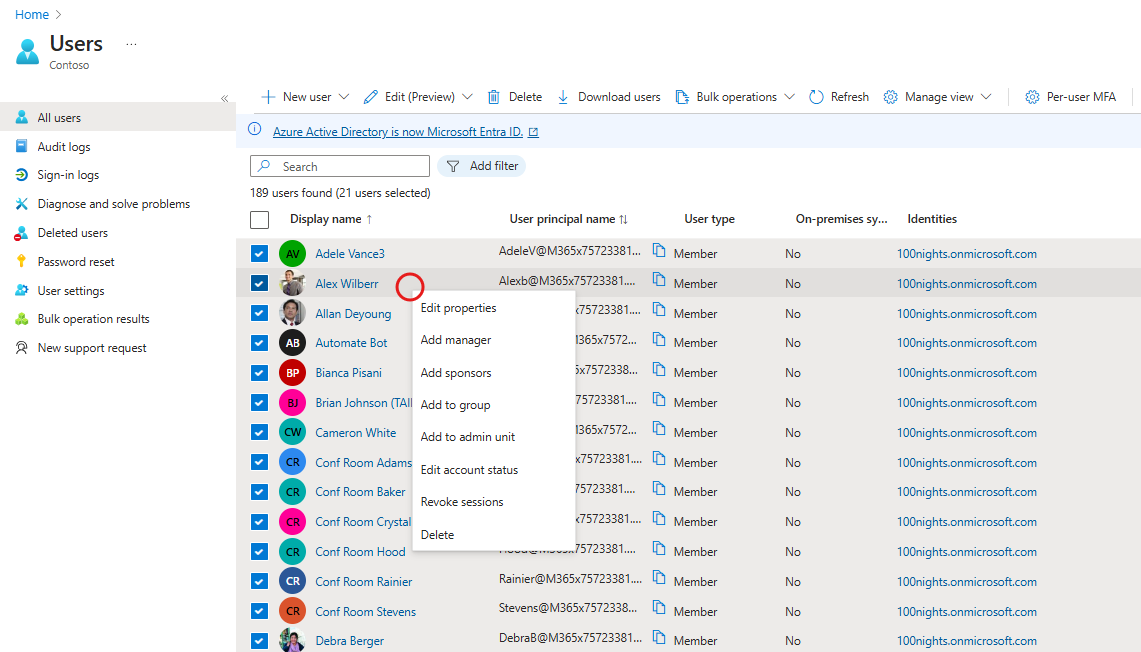Uncheck the Allan Deyoung checkbox

coord(259,313)
